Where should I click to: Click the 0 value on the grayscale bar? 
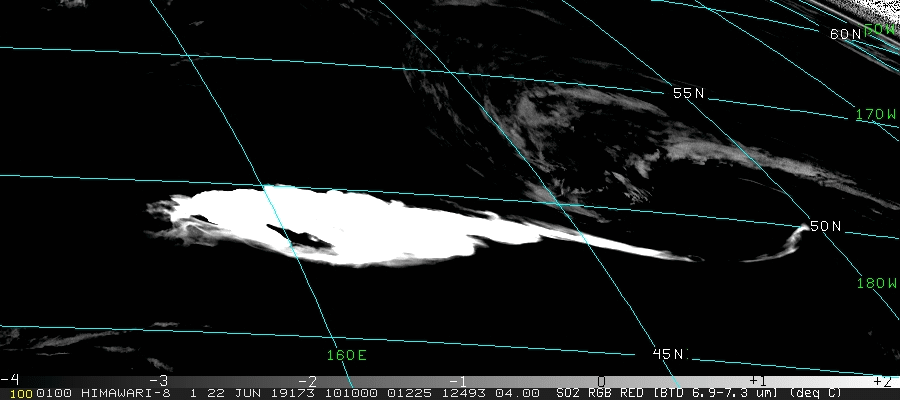(x=601, y=380)
